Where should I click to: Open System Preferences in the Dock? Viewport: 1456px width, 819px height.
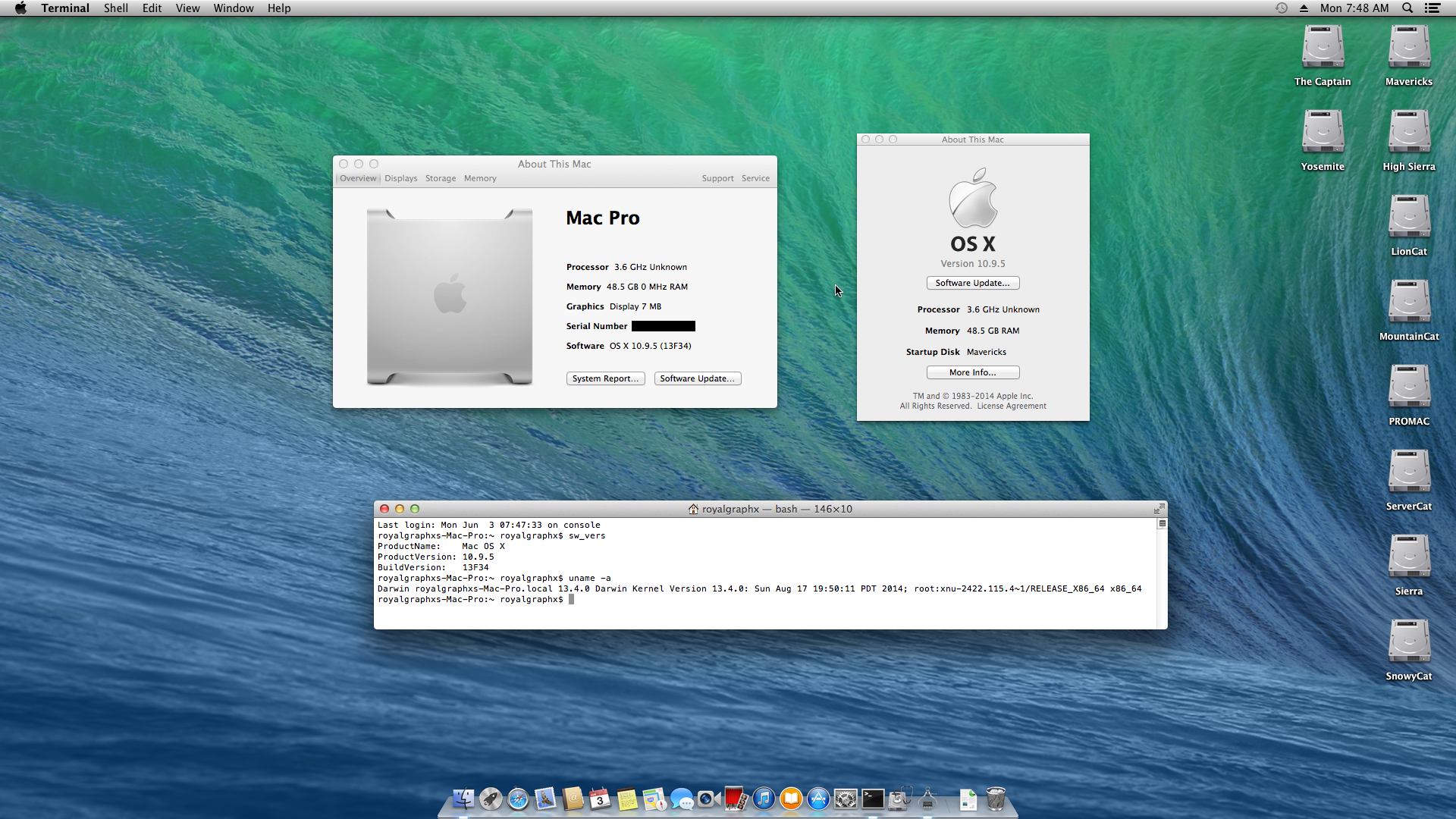point(846,799)
